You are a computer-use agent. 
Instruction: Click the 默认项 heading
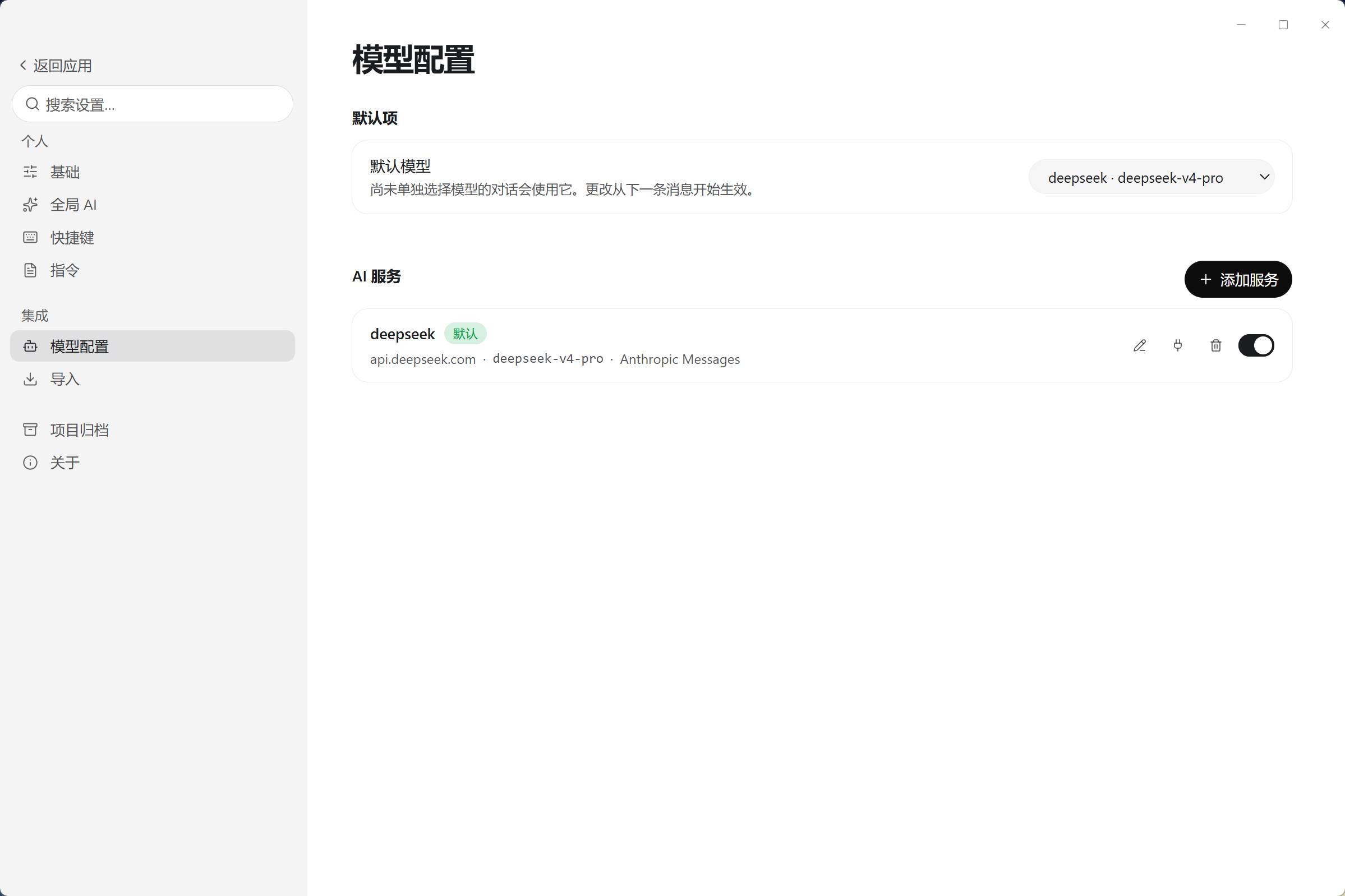point(375,118)
